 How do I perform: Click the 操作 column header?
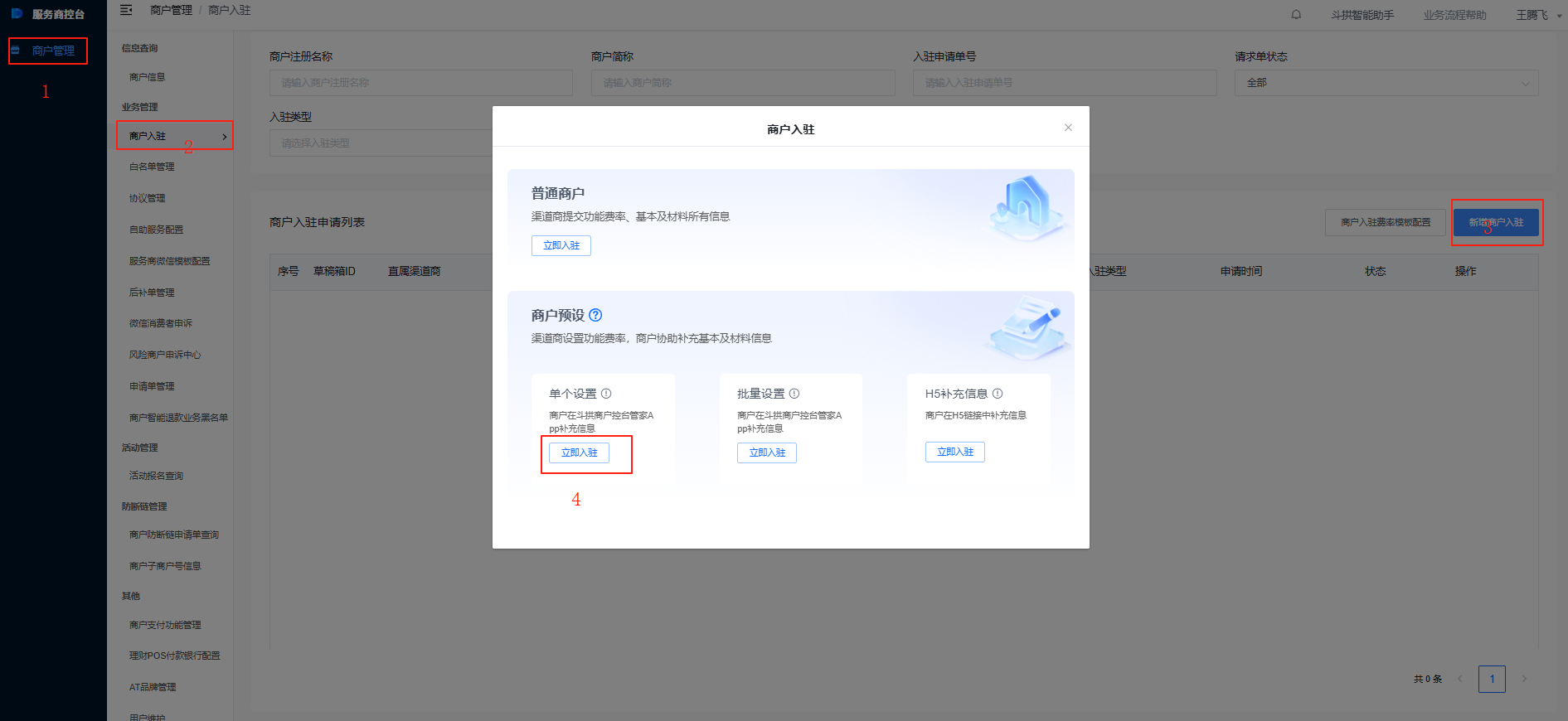click(x=1465, y=271)
